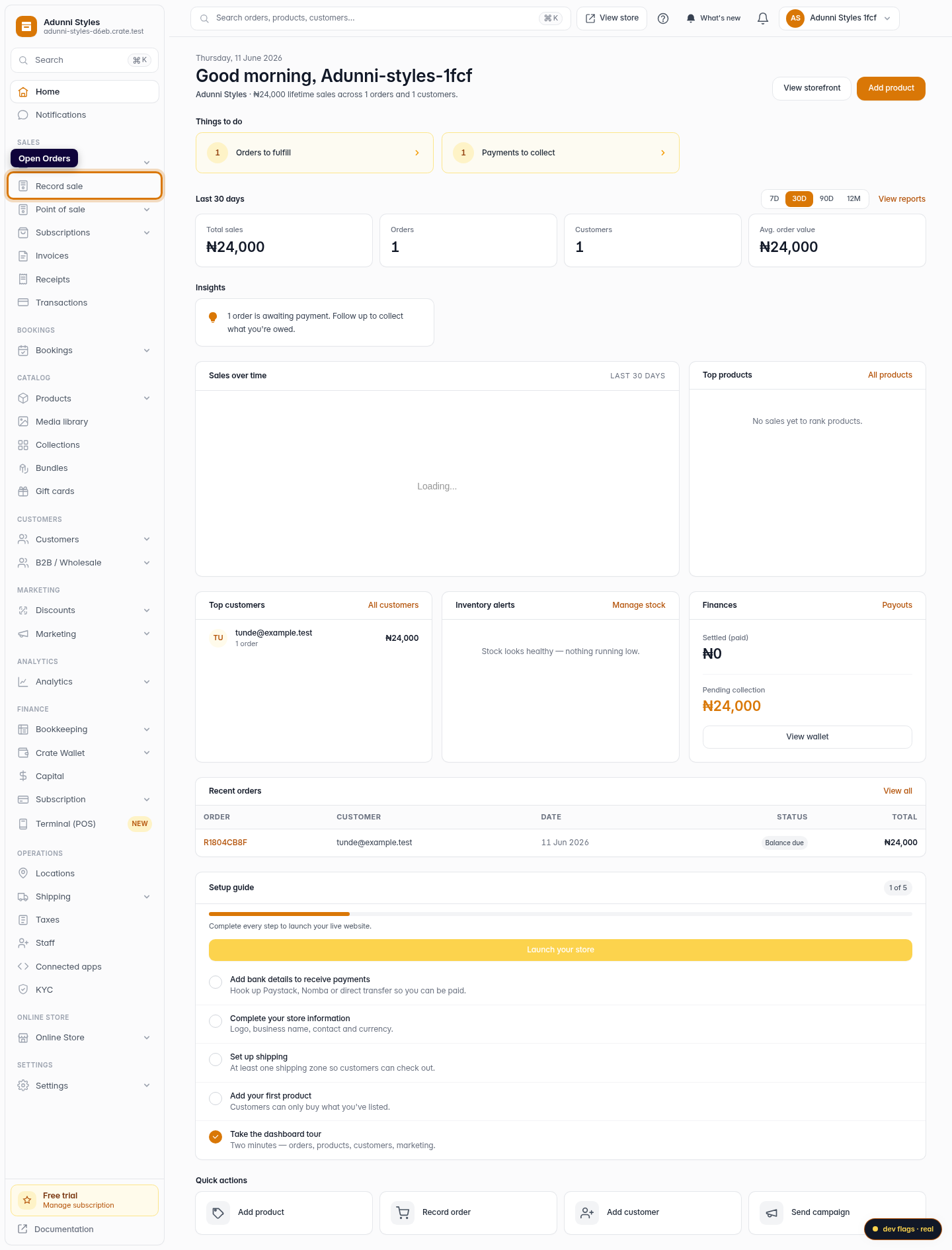Select the 30D range tab
The width and height of the screenshot is (952, 1250).
tap(799, 198)
